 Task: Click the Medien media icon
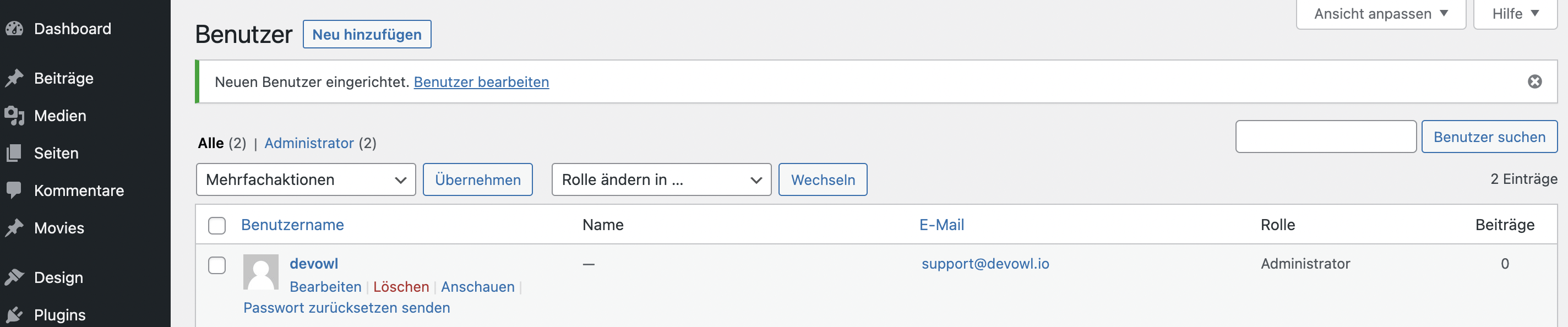14,116
